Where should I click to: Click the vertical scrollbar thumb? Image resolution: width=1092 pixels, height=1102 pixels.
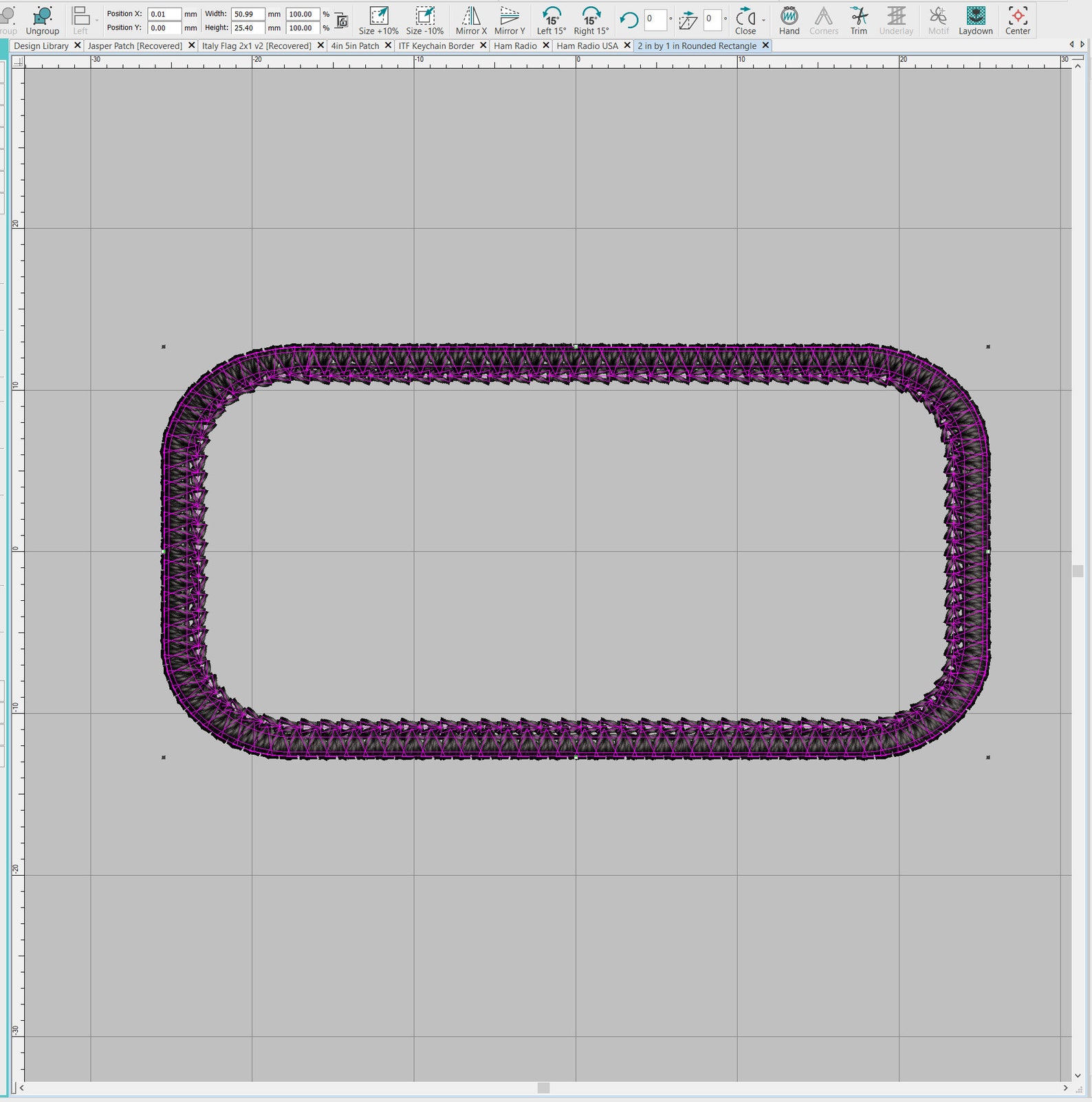click(x=1078, y=571)
